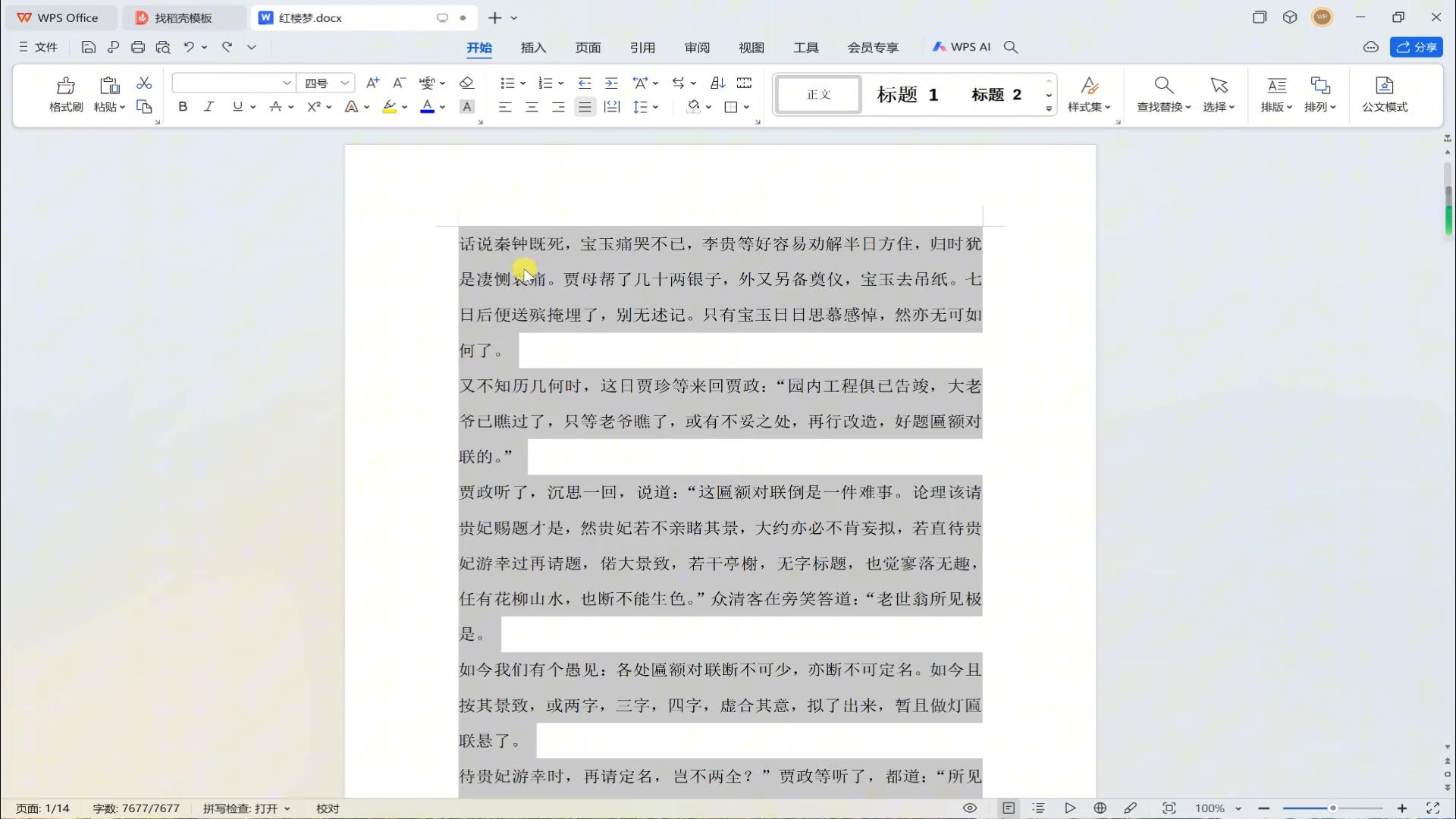The width and height of the screenshot is (1456, 819).
Task: Toggle italic formatting
Action: [209, 107]
